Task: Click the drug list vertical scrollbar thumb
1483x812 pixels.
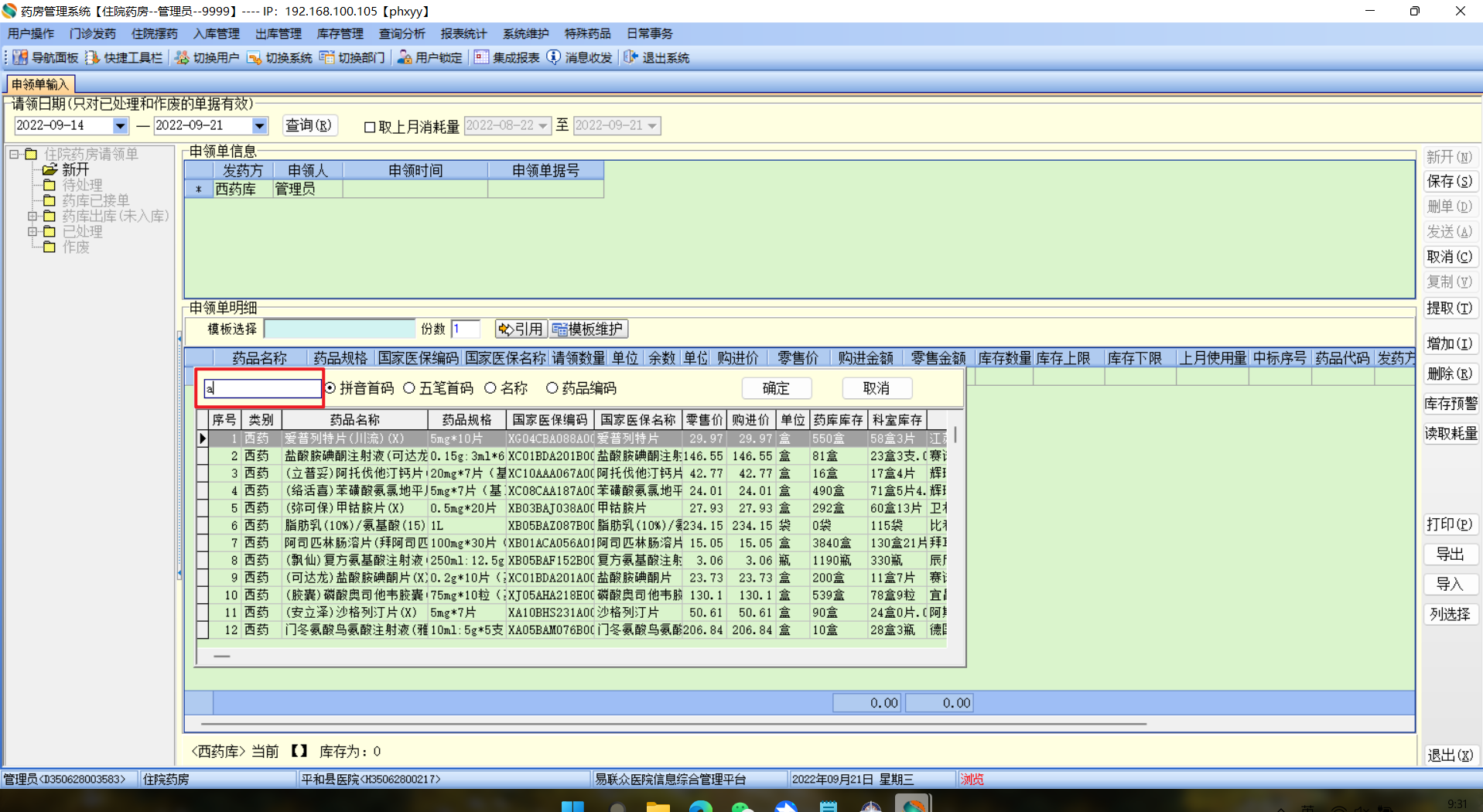Action: [955, 435]
